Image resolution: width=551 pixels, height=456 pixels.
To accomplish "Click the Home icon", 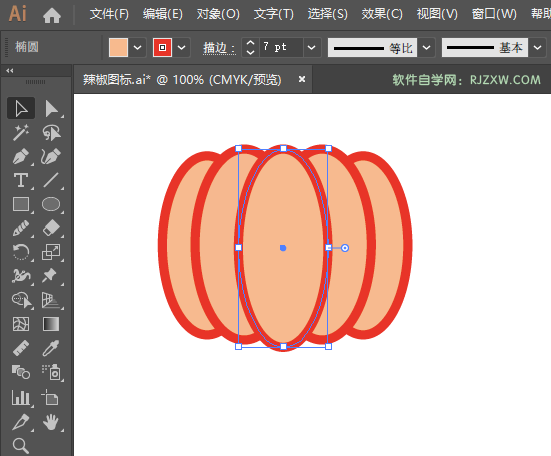I will [52, 15].
